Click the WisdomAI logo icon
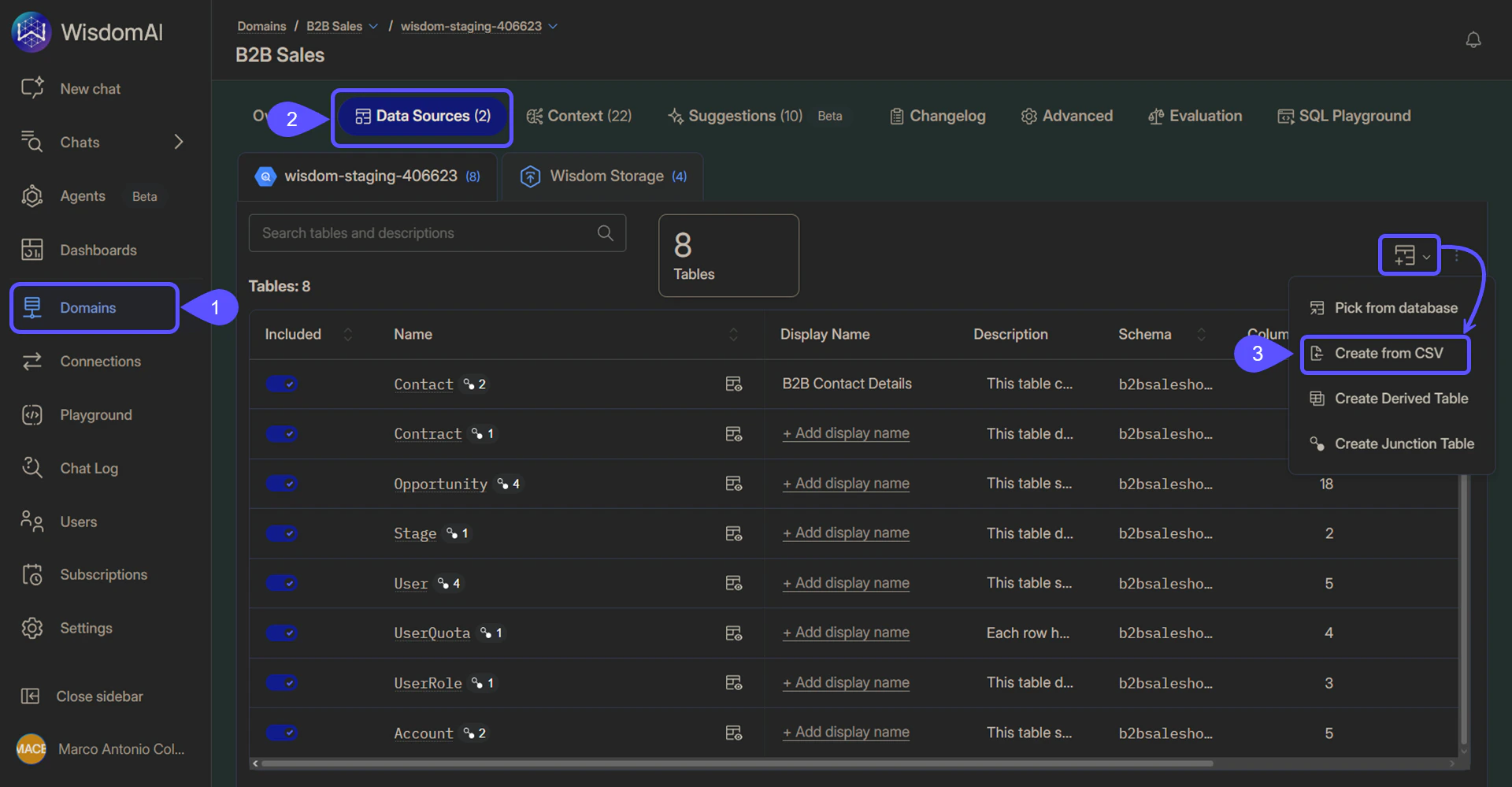Viewport: 1512px width, 787px height. [x=31, y=32]
